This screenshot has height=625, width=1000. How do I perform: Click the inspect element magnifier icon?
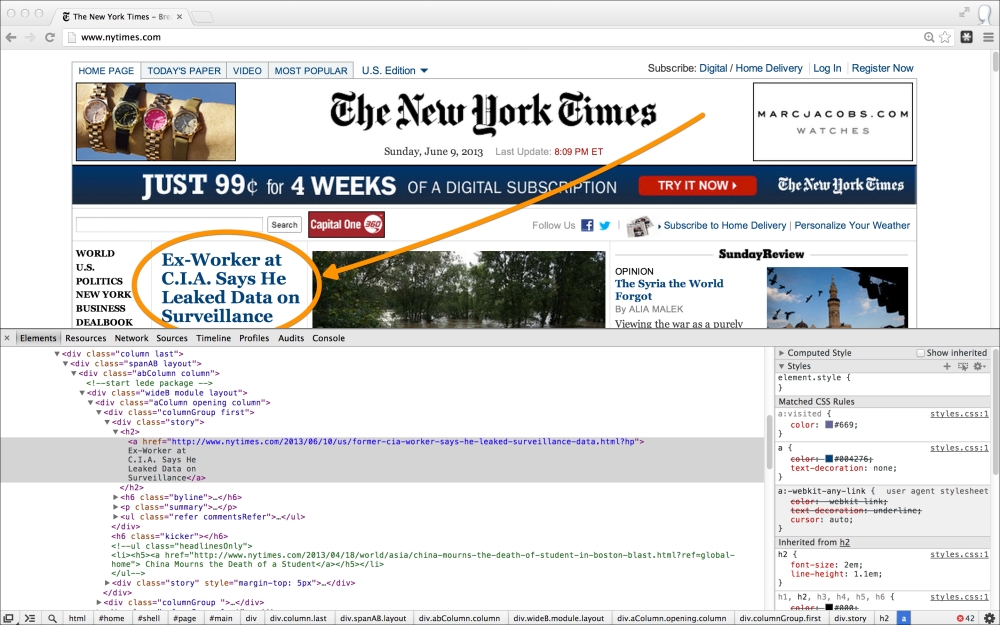tap(52, 618)
